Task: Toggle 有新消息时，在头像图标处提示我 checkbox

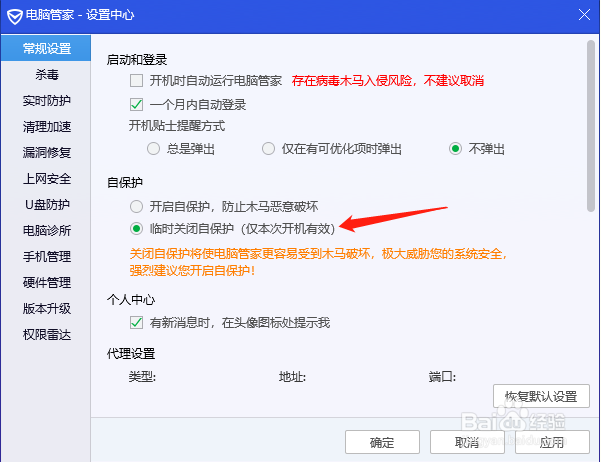Action: pos(136,323)
